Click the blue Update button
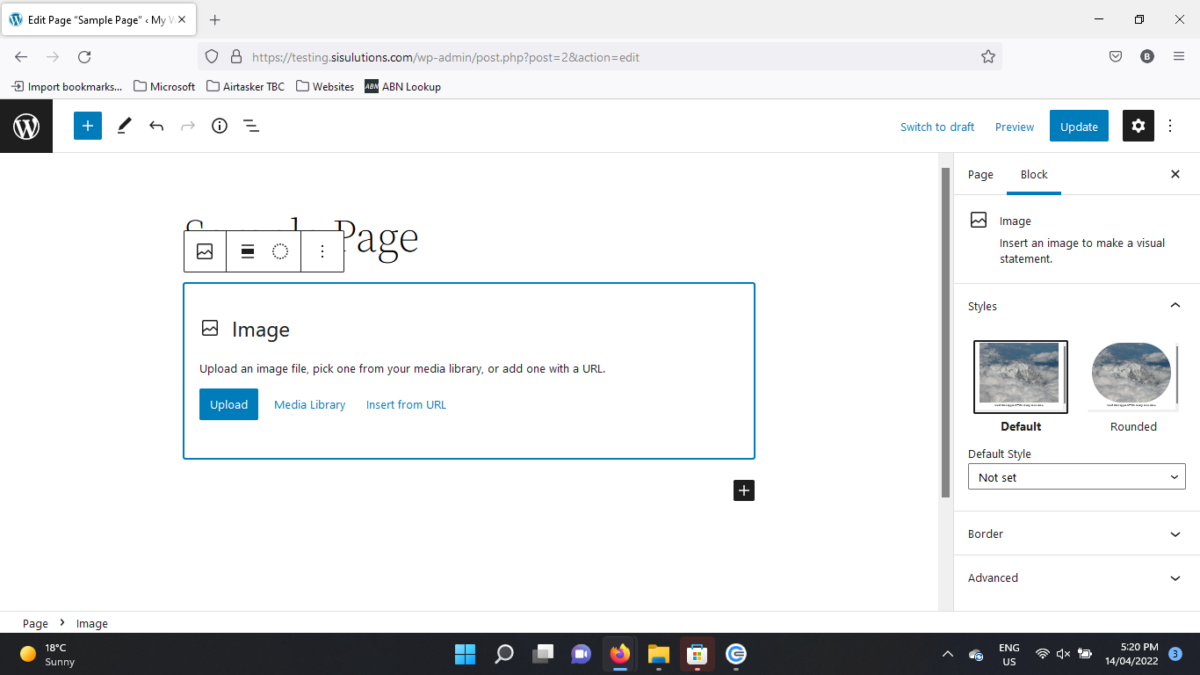Image resolution: width=1200 pixels, height=675 pixels. coord(1078,126)
